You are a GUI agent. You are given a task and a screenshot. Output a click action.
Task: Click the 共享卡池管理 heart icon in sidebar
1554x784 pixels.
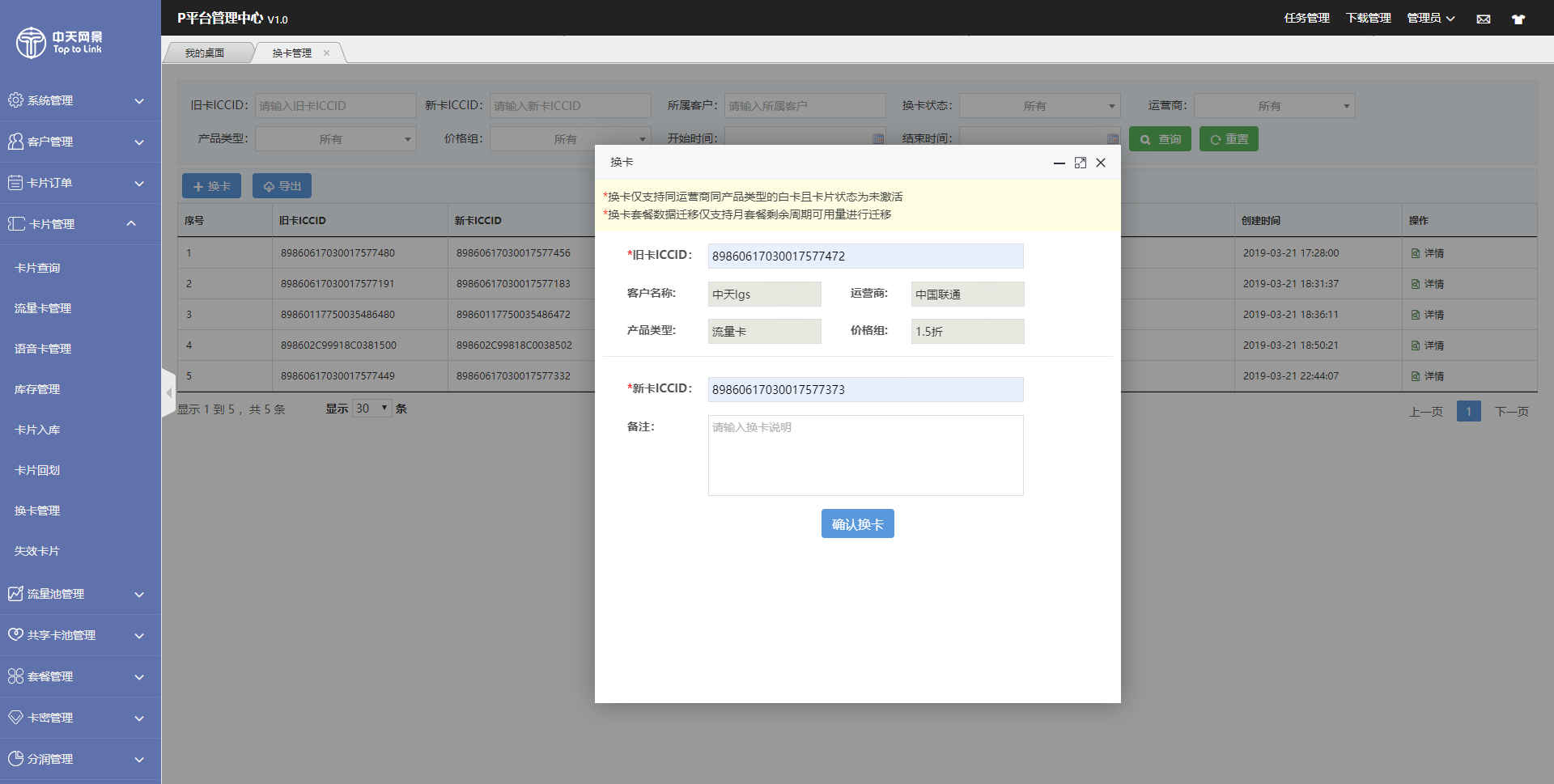click(15, 635)
